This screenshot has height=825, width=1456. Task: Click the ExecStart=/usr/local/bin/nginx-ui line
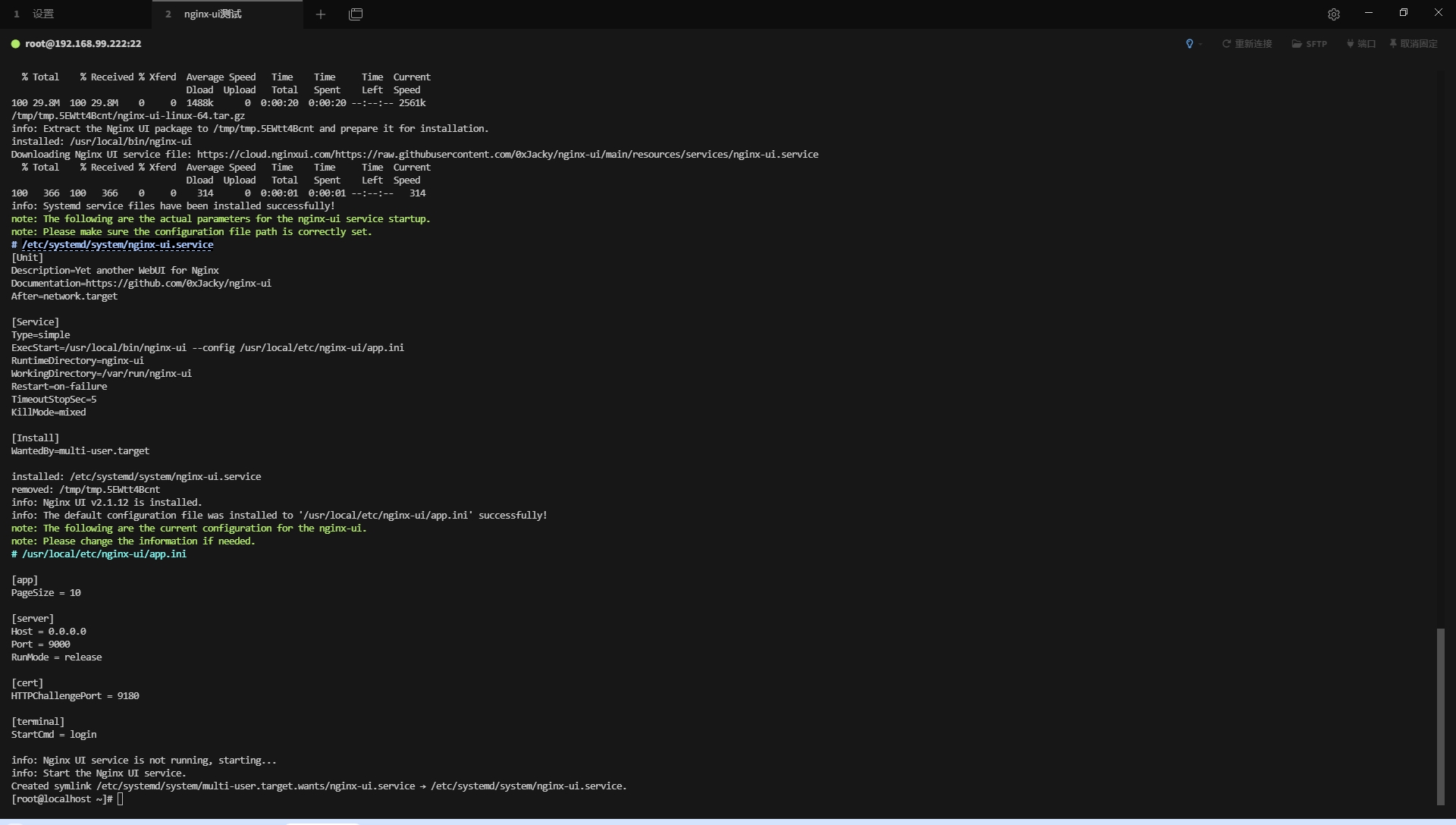207,348
